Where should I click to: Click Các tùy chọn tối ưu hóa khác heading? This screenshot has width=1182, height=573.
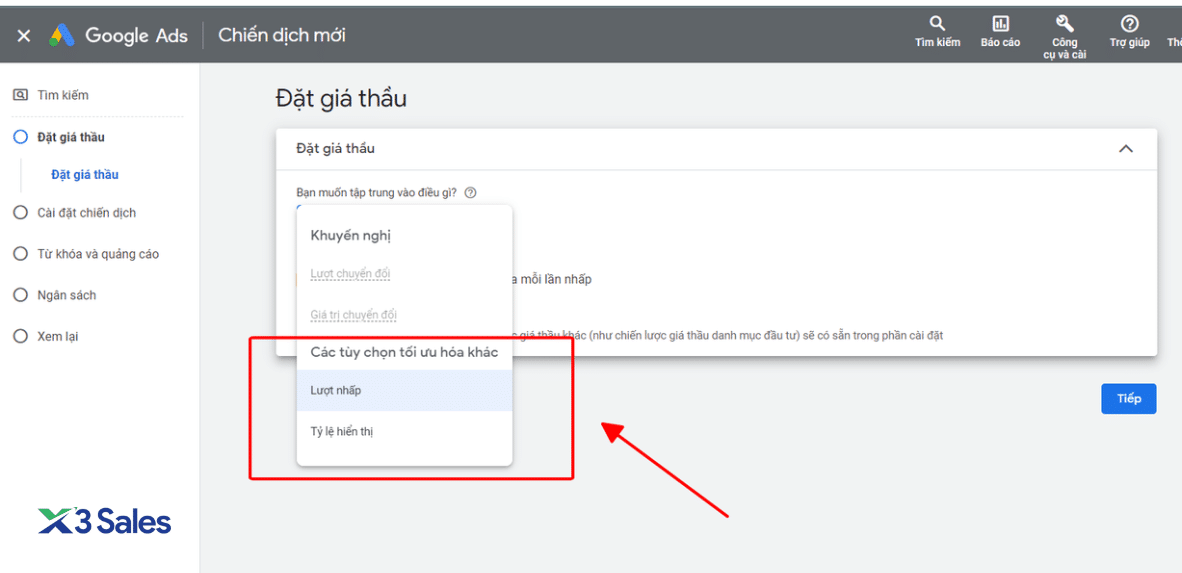pyautogui.click(x=404, y=351)
